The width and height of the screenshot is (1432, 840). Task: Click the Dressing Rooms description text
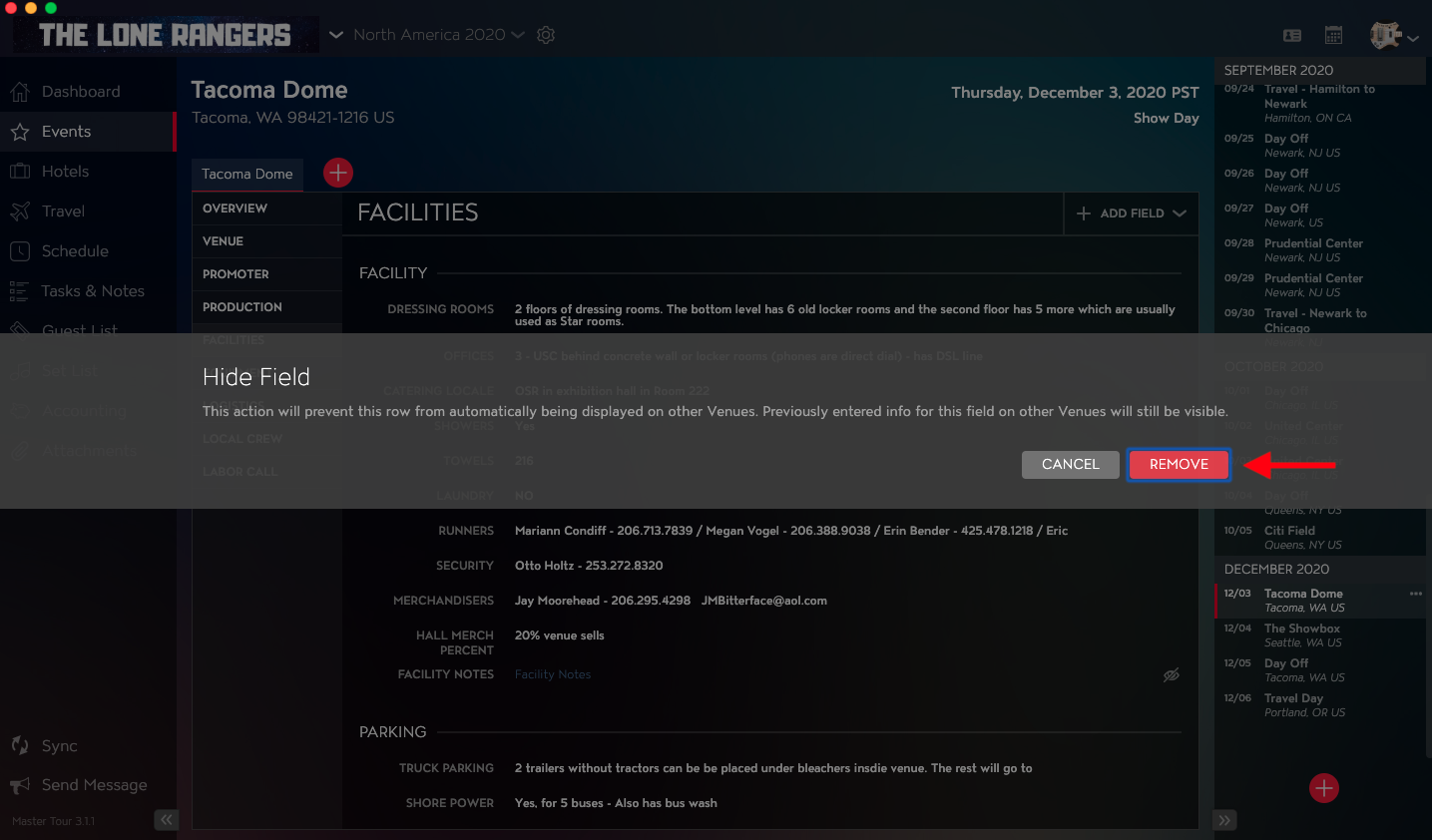tap(844, 315)
